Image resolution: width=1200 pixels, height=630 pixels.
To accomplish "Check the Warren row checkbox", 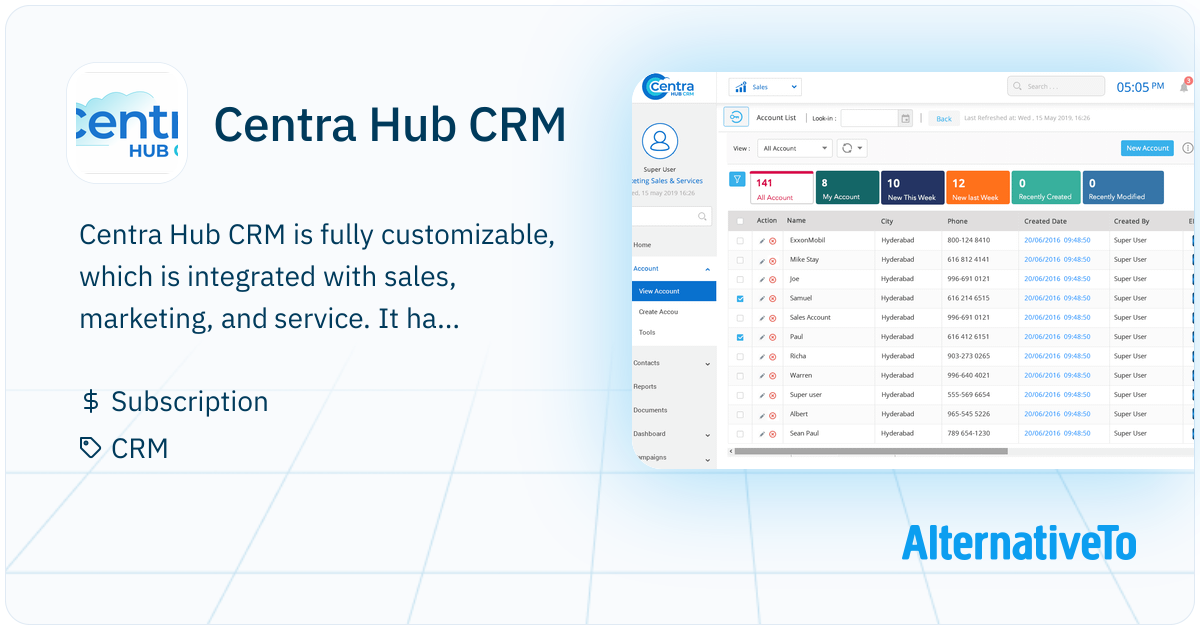I will point(740,376).
